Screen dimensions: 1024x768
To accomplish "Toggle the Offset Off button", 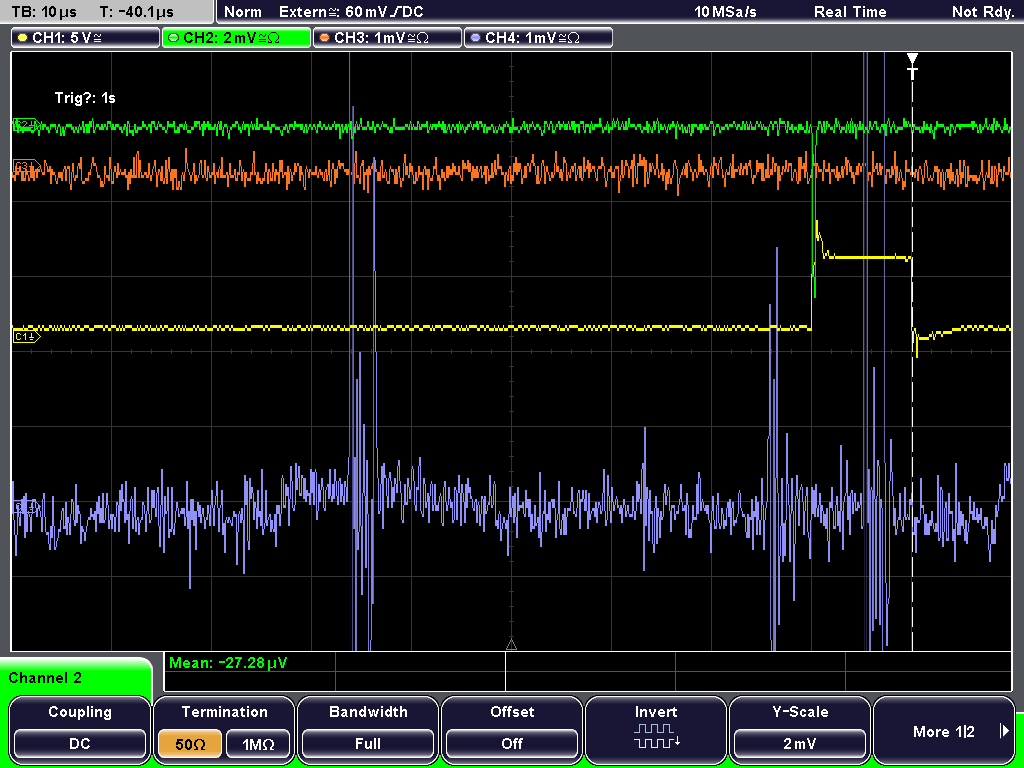I will click(x=512, y=744).
